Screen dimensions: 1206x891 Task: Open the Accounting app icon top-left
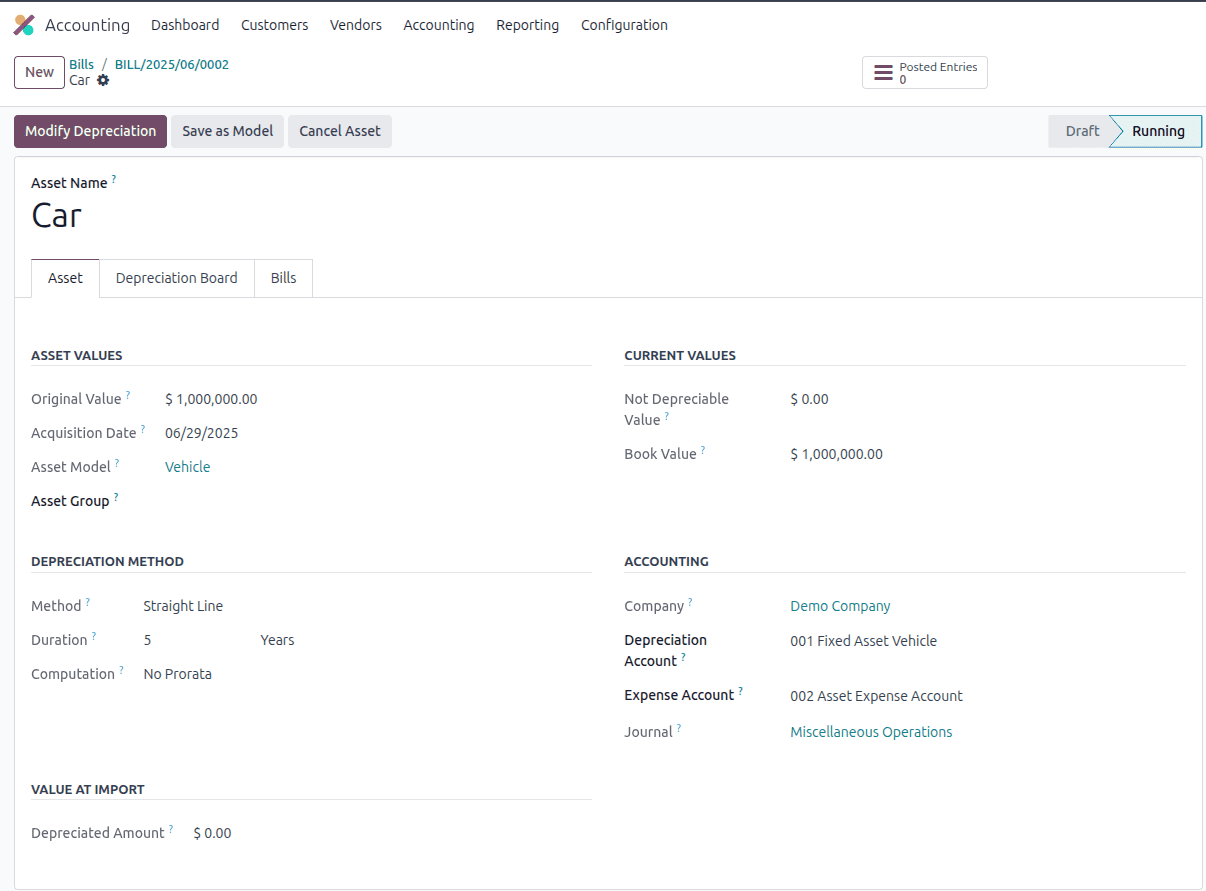point(24,24)
